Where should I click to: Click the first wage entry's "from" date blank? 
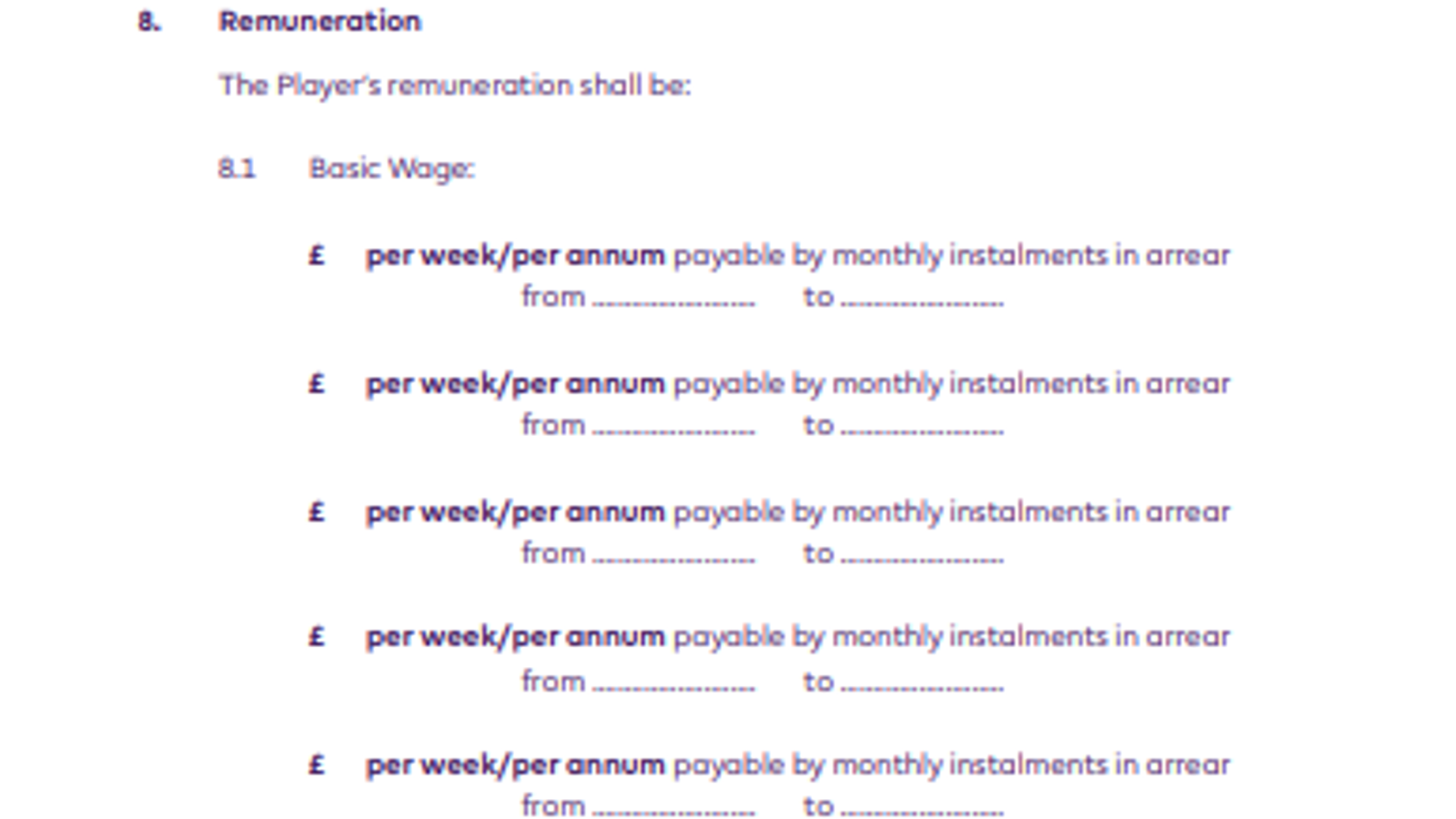(x=673, y=298)
